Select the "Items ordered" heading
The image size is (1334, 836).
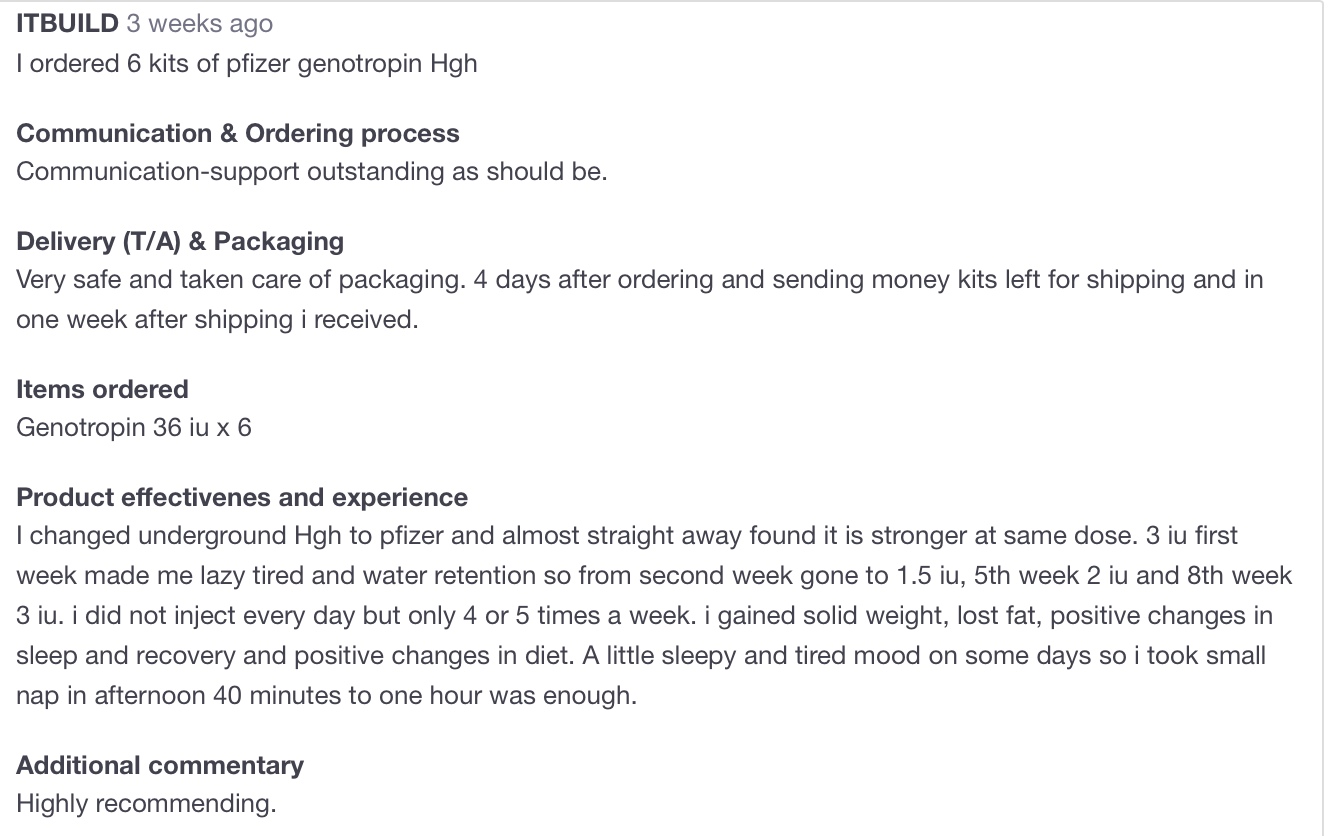pyautogui.click(x=102, y=389)
